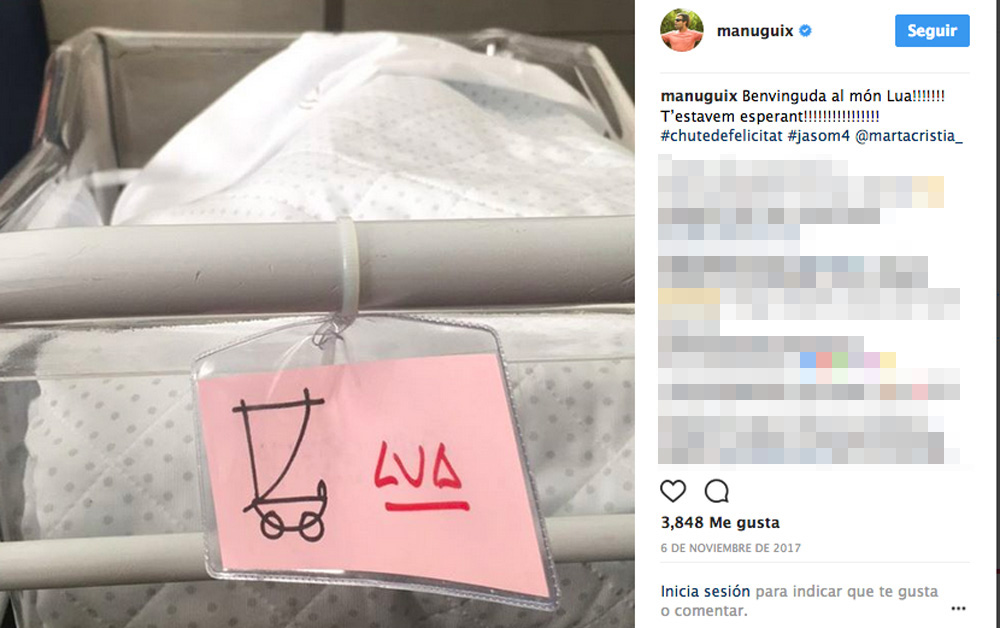
Task: Follow the account with Seguir button
Action: [932, 31]
